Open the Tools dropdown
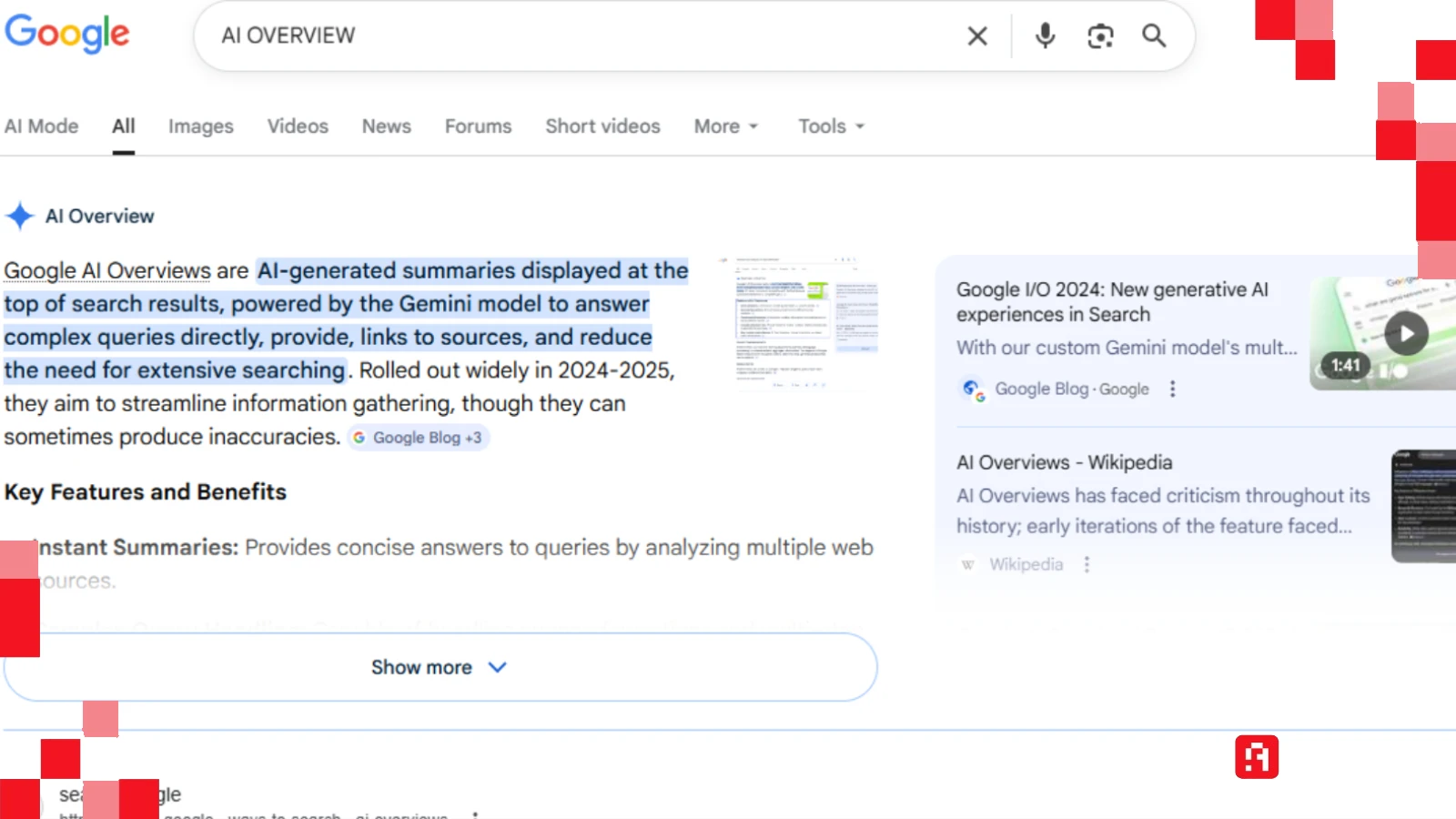Image resolution: width=1456 pixels, height=819 pixels. click(x=830, y=126)
